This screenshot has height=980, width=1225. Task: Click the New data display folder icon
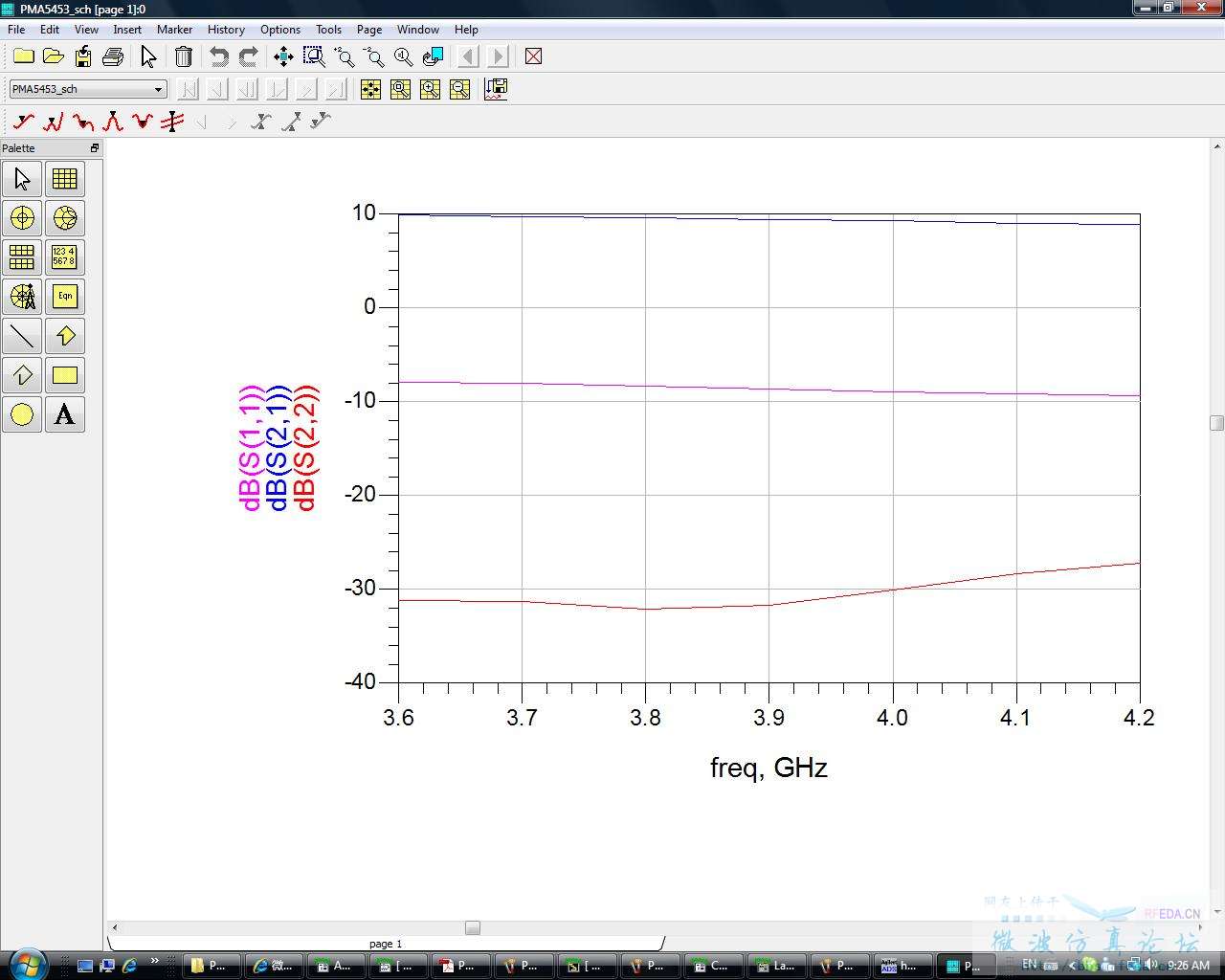tap(23, 56)
